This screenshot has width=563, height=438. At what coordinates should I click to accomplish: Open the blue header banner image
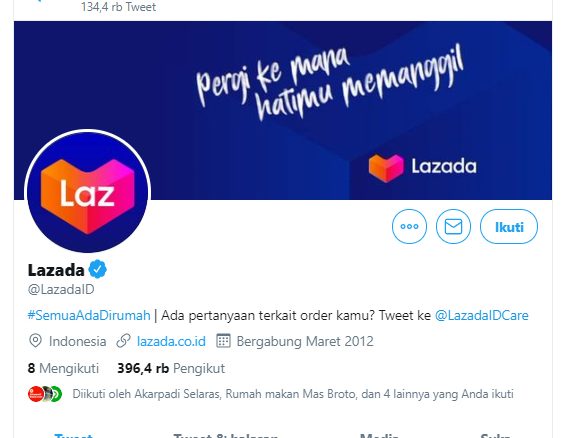pos(283,110)
